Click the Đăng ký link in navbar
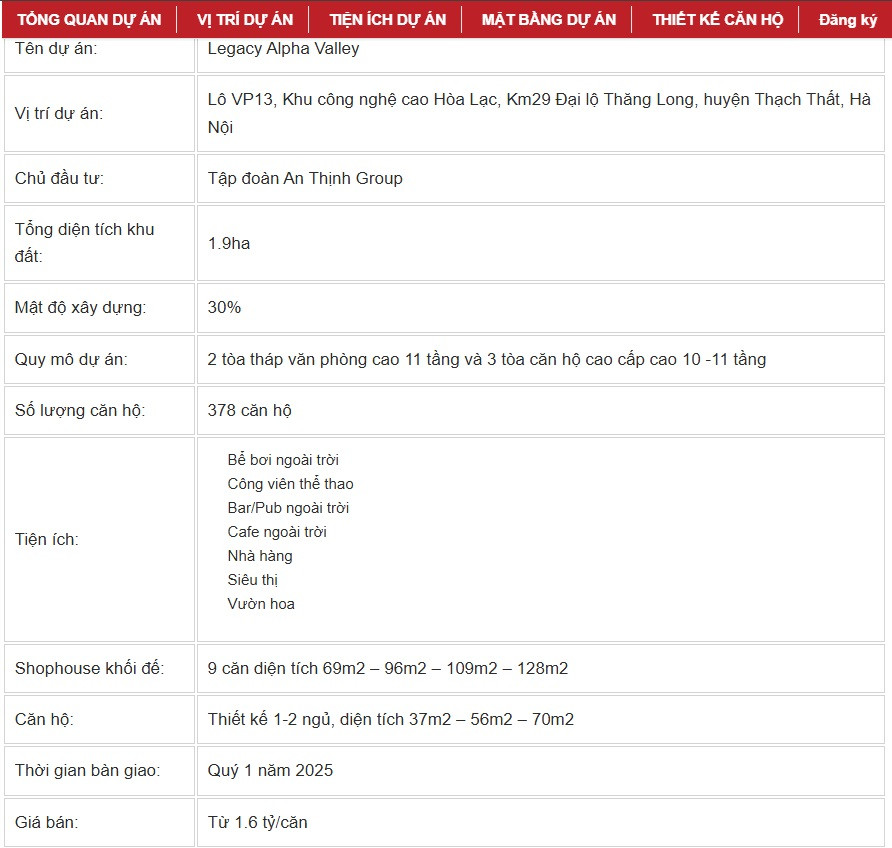Viewport: 892px width, 848px height. pyautogui.click(x=847, y=20)
